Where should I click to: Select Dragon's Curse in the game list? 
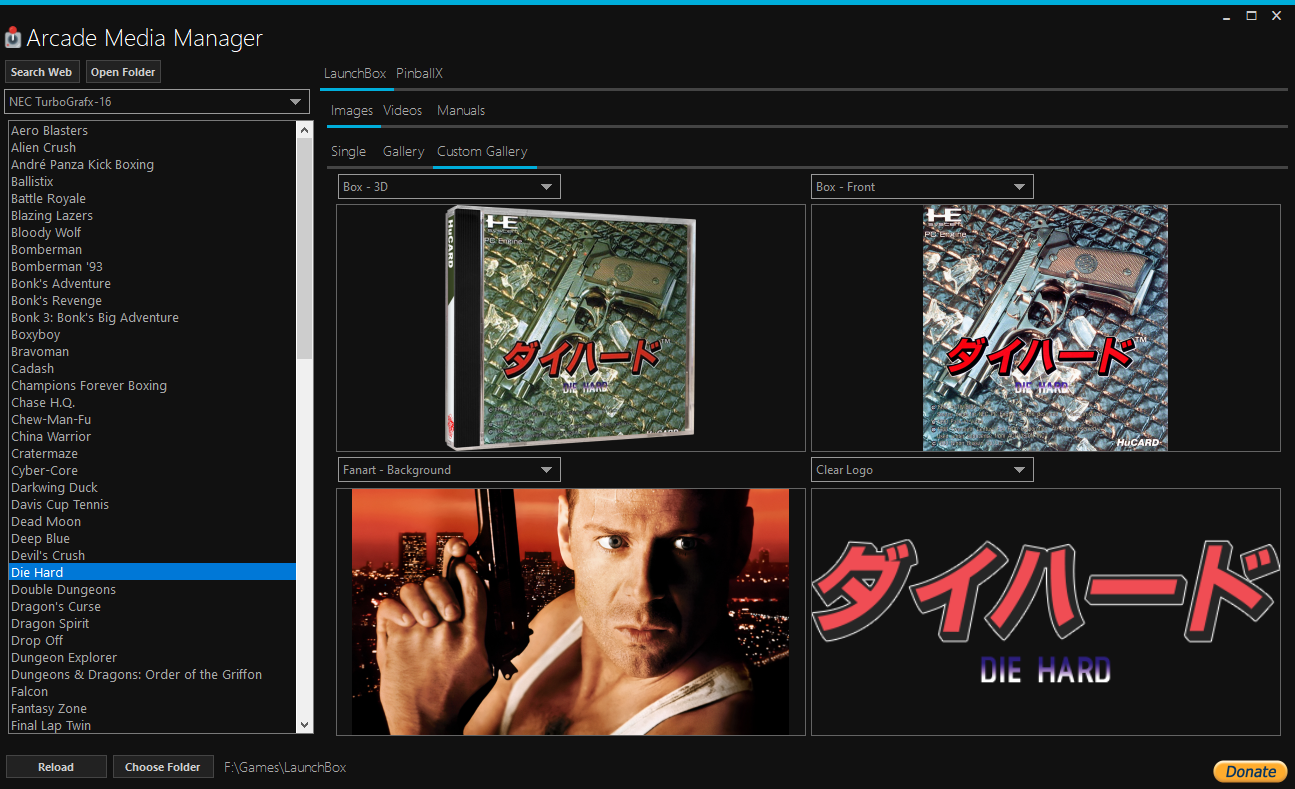coord(152,607)
